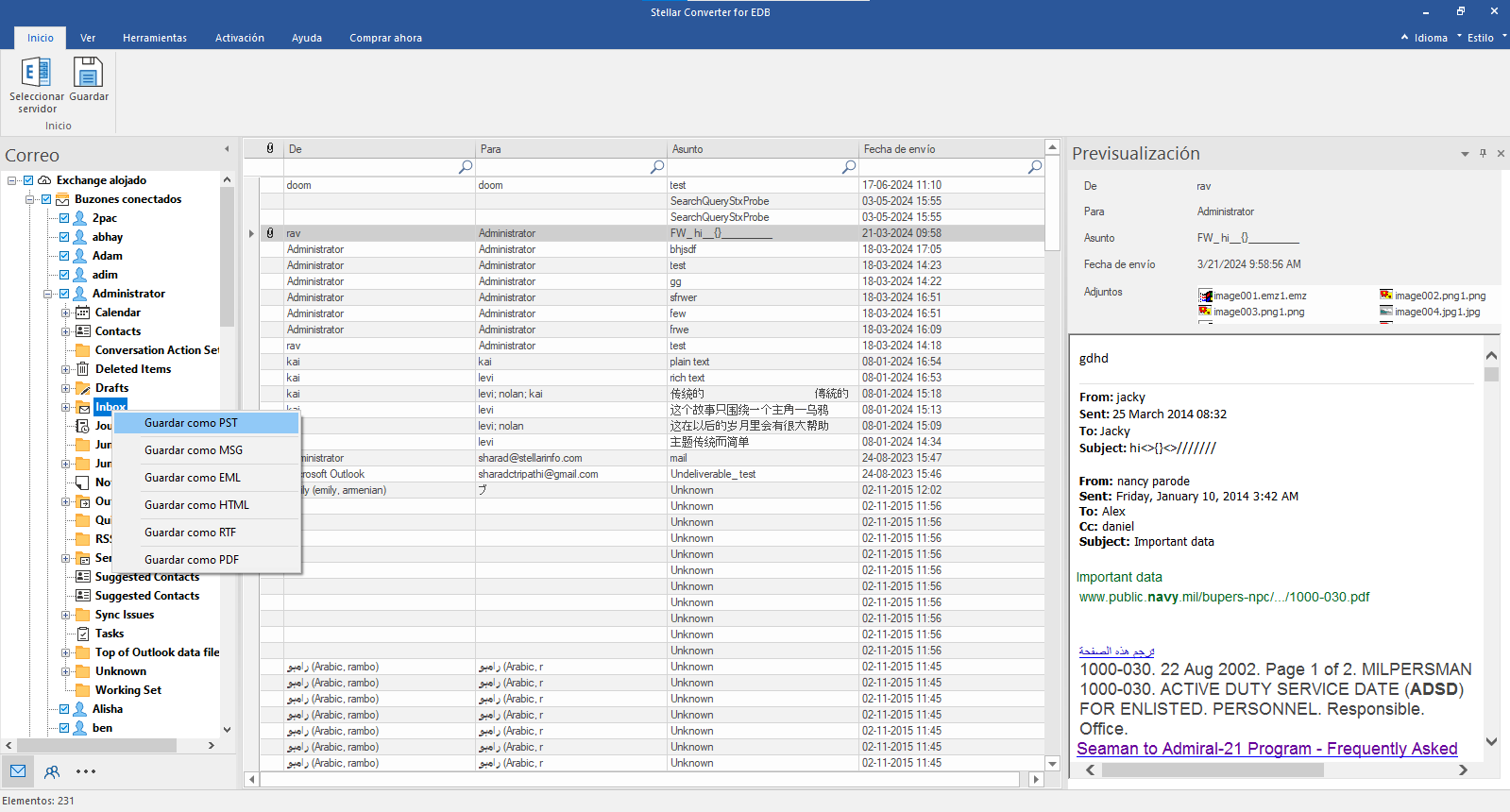
Task: Open attachment image004.jpg1.jpg
Action: pos(1430,312)
